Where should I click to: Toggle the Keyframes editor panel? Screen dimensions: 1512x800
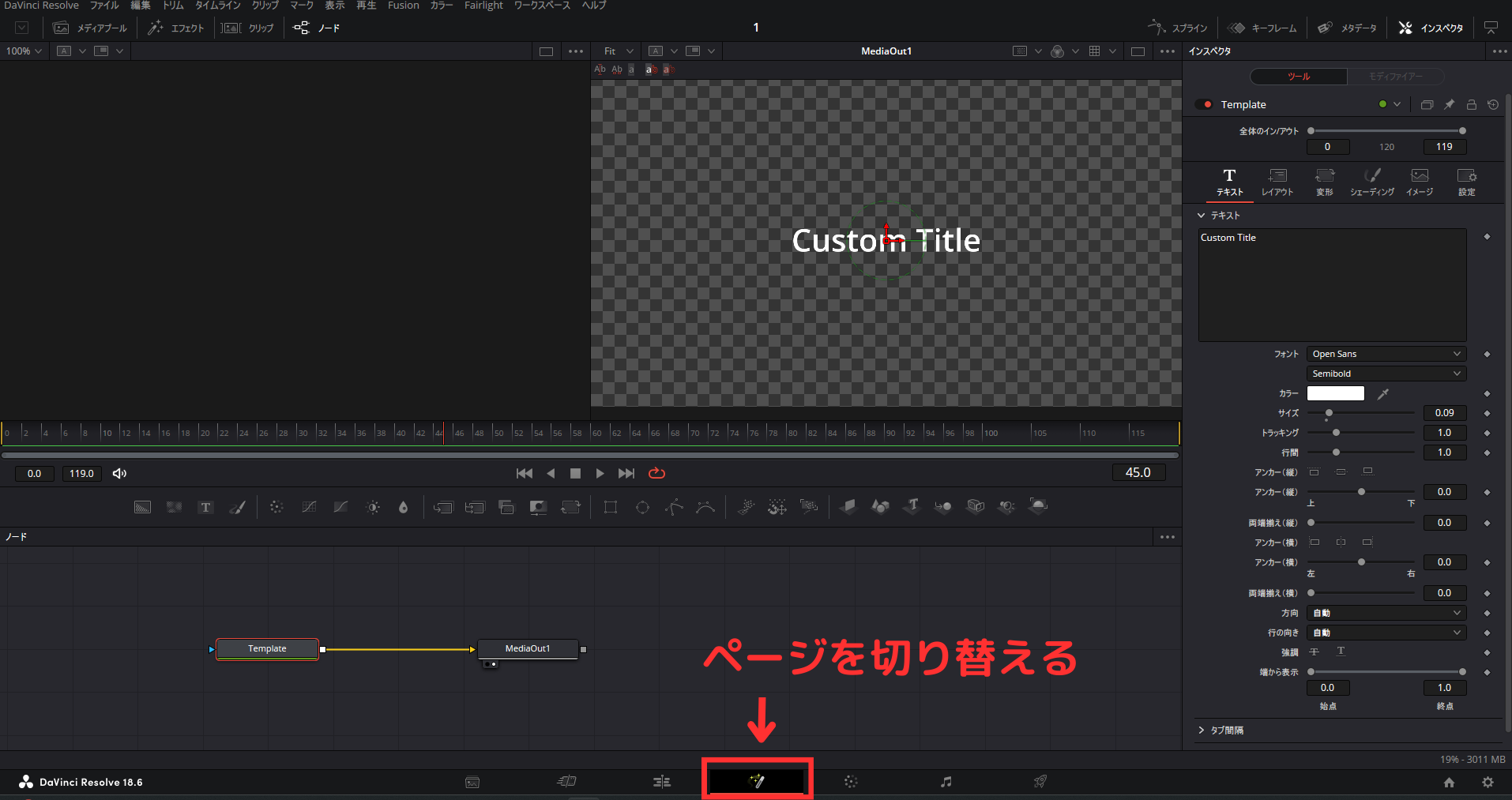click(x=1262, y=28)
